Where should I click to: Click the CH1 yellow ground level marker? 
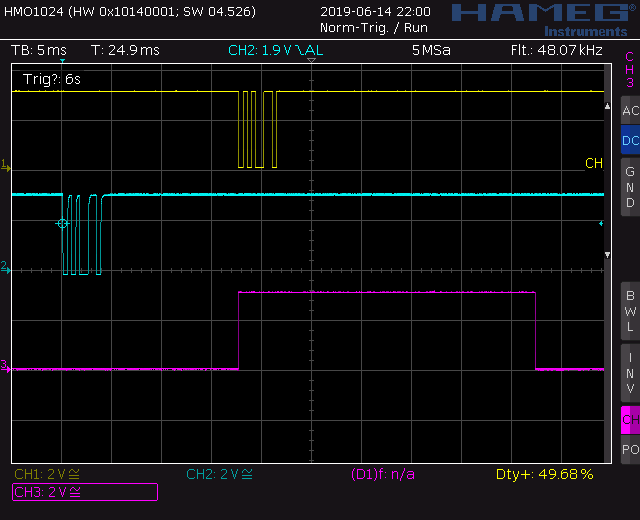click(5, 164)
